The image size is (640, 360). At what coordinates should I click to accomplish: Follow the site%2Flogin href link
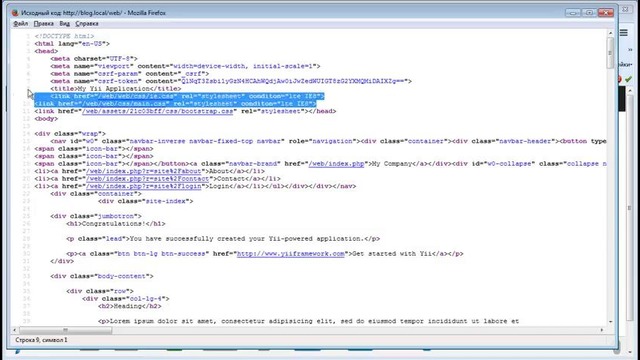pyautogui.click(x=143, y=186)
